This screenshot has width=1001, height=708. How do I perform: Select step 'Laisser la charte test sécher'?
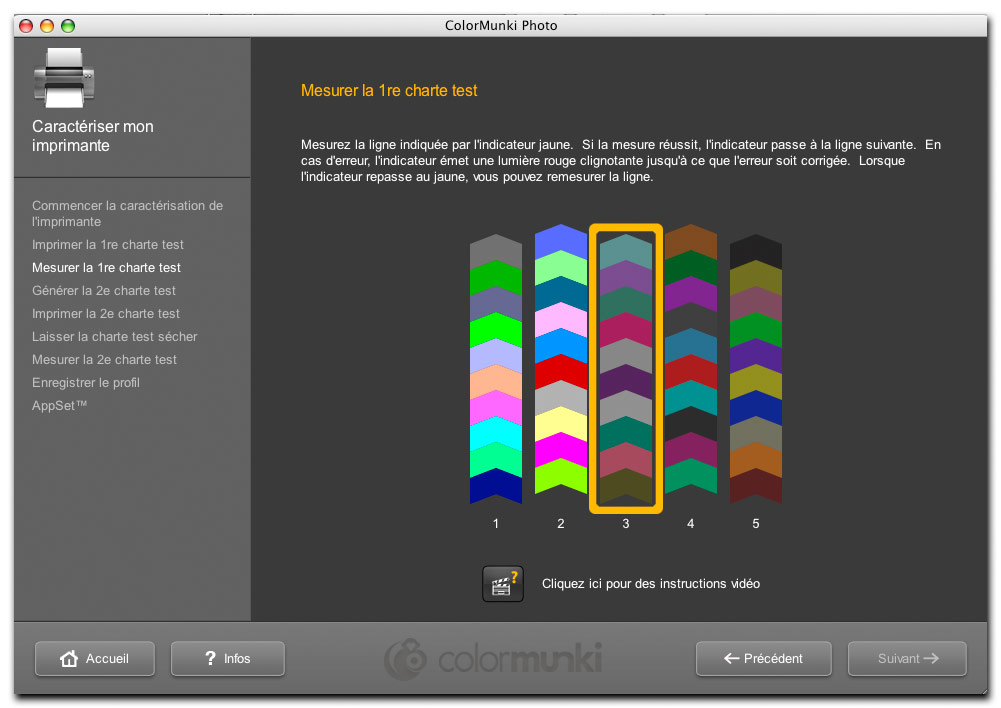[x=115, y=336]
